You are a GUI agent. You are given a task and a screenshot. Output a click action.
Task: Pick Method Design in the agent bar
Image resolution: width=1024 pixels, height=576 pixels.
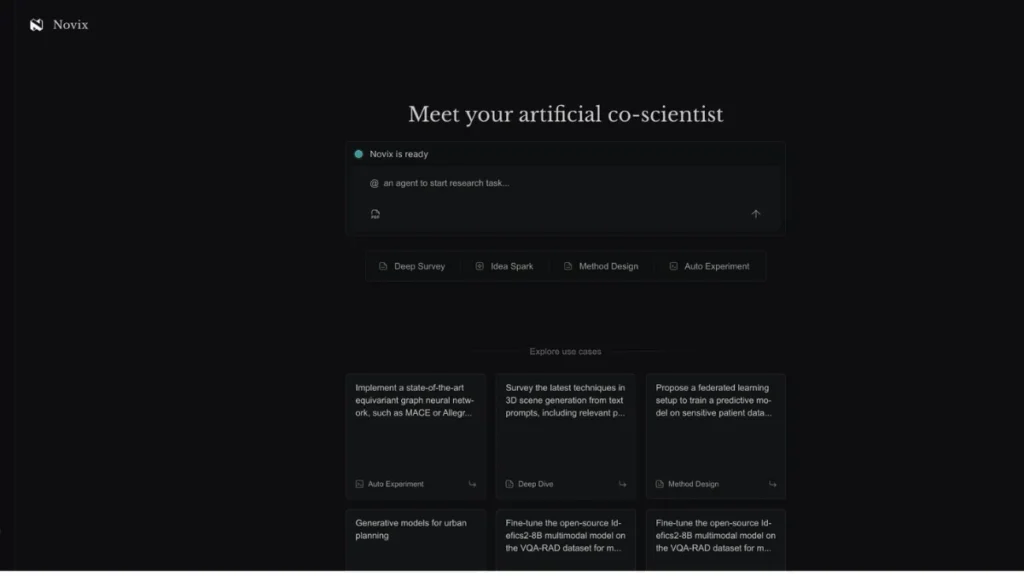[600, 267]
